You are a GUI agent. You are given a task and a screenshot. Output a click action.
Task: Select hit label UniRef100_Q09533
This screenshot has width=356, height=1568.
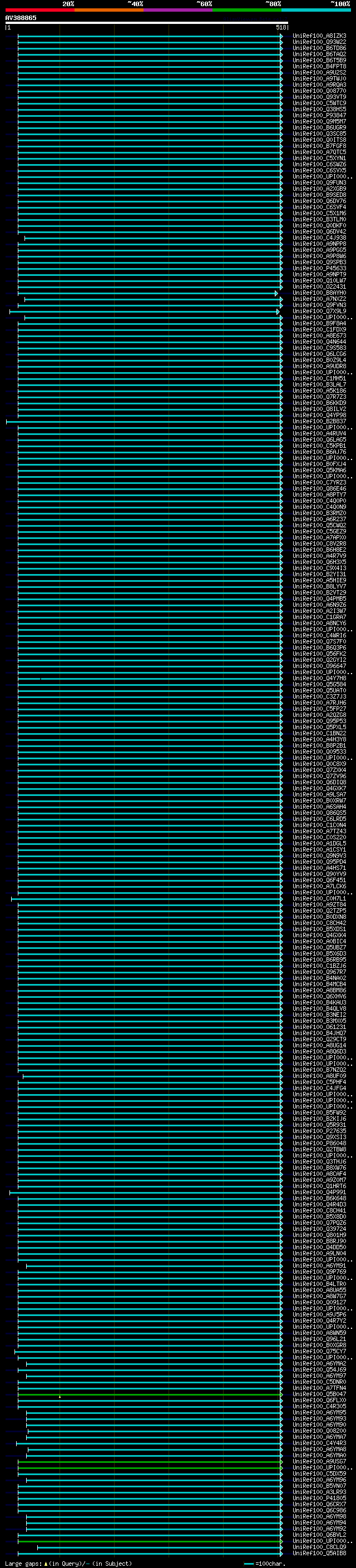pyautogui.click(x=319, y=752)
